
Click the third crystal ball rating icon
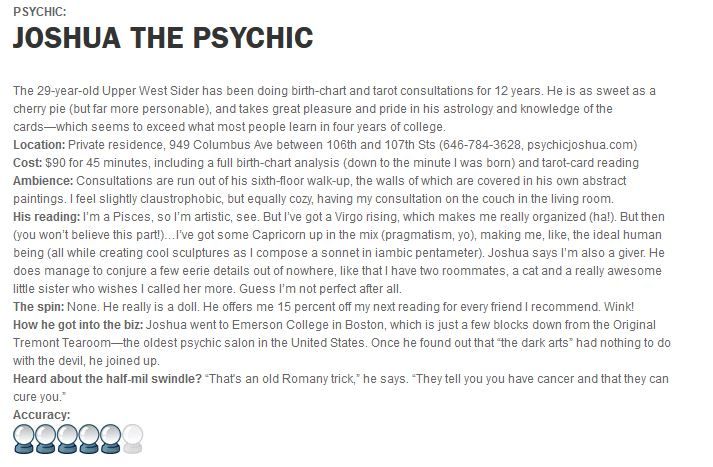pos(67,439)
